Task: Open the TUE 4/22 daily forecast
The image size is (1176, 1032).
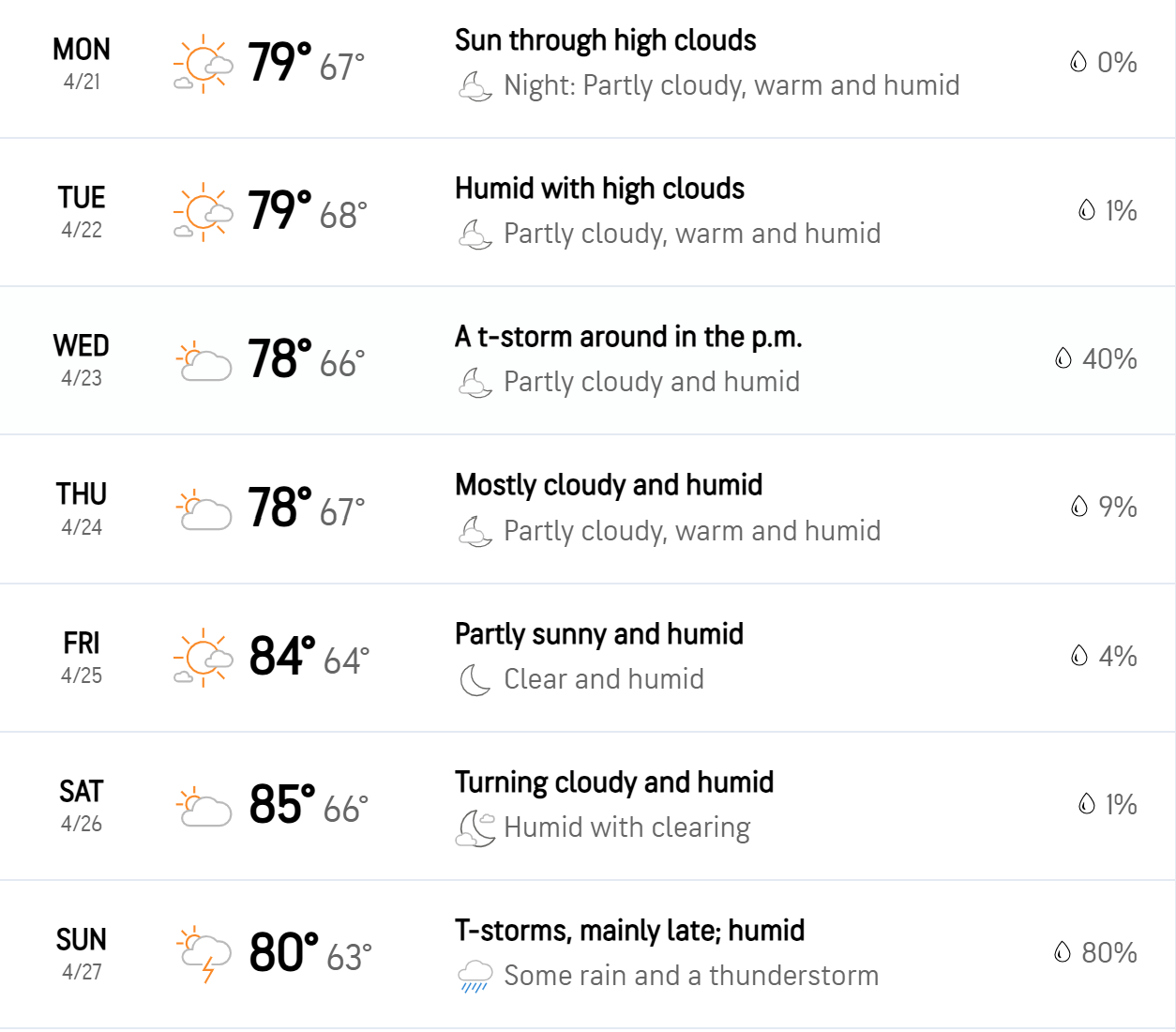Action: pos(82,211)
